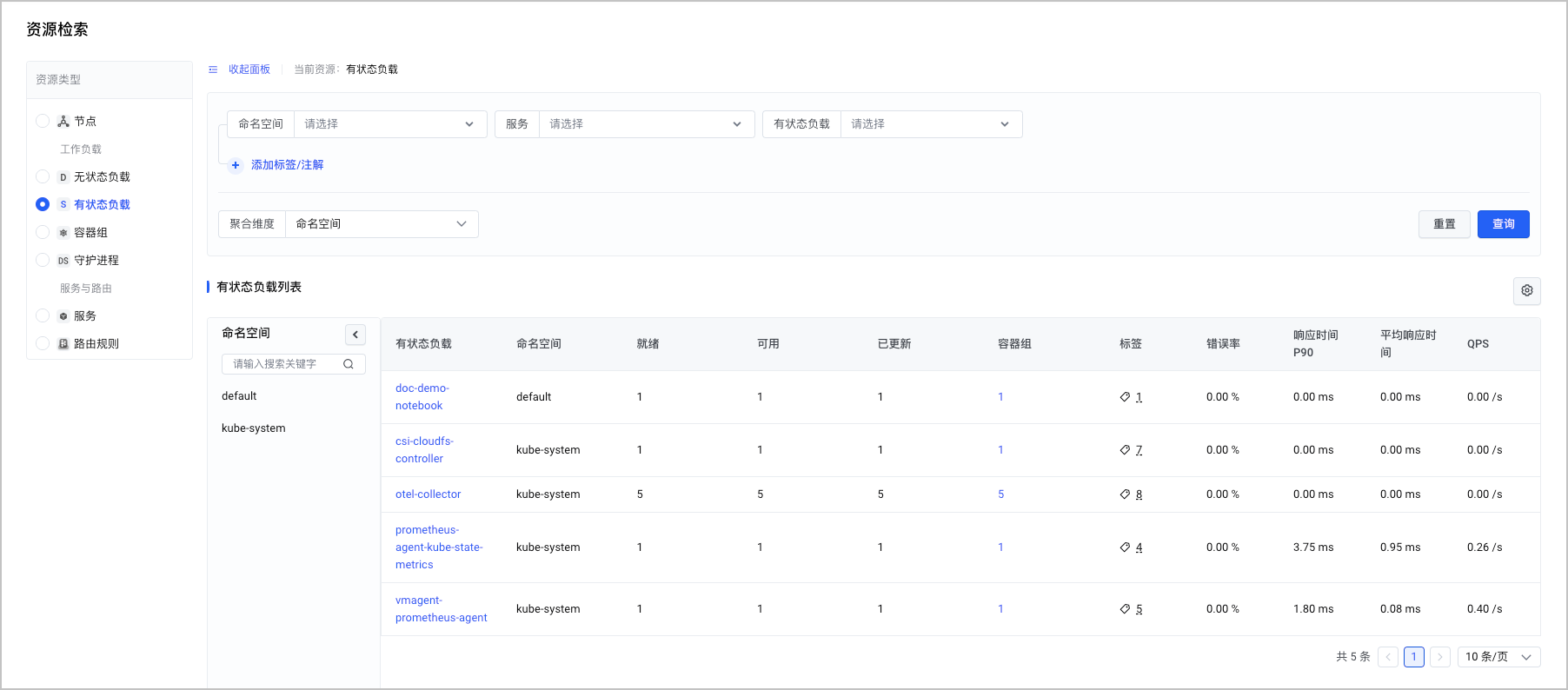1568x690 pixels.
Task: Select default in namespace list
Action: tap(239, 396)
